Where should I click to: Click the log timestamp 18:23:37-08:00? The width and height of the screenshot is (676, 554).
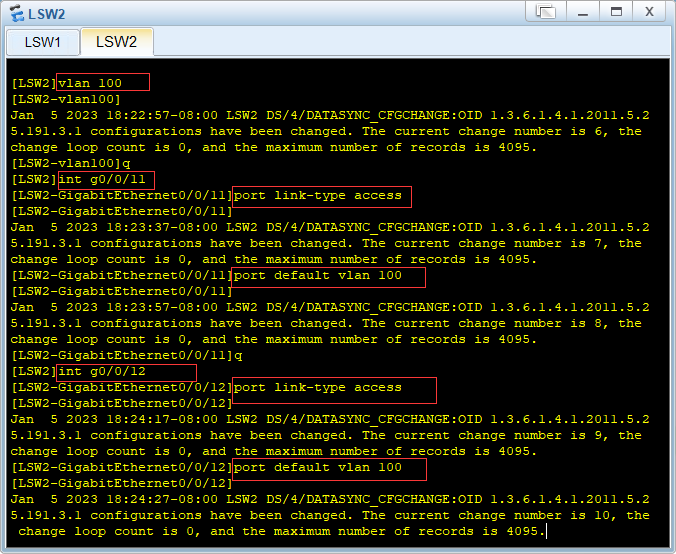tap(162, 227)
